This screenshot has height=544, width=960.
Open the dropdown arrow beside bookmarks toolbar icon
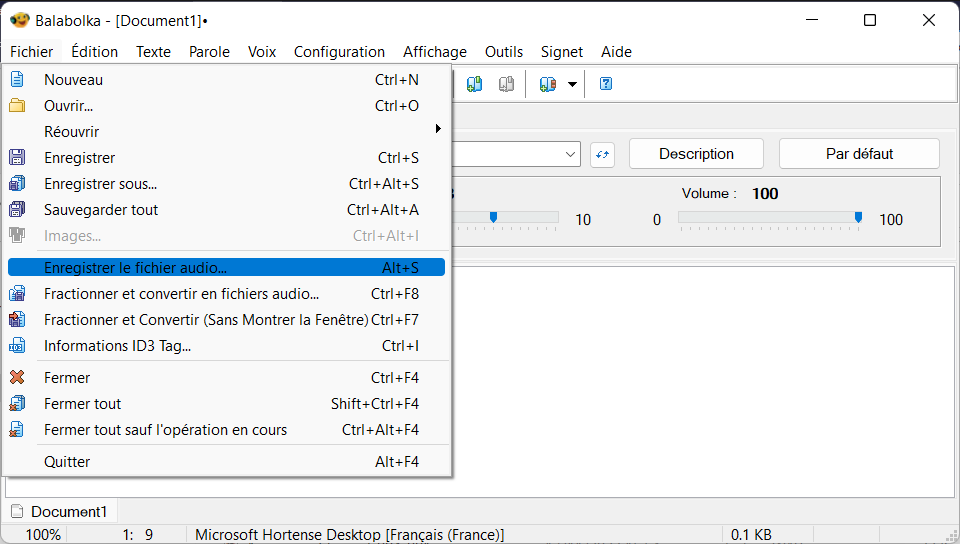click(x=572, y=85)
